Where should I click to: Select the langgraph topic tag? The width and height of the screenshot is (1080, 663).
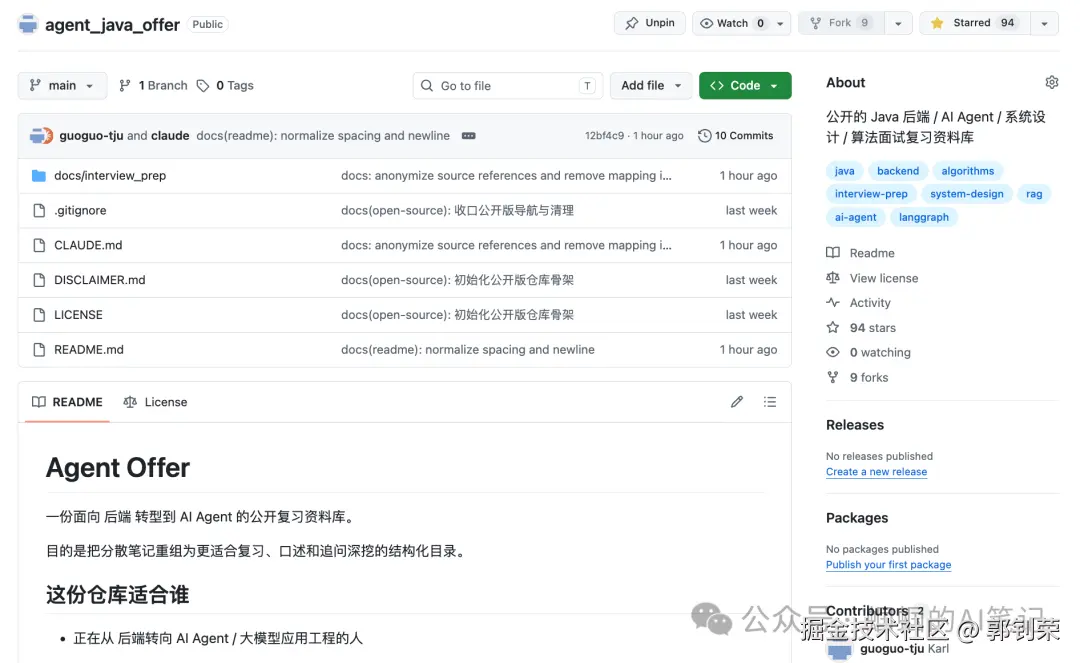(x=924, y=218)
